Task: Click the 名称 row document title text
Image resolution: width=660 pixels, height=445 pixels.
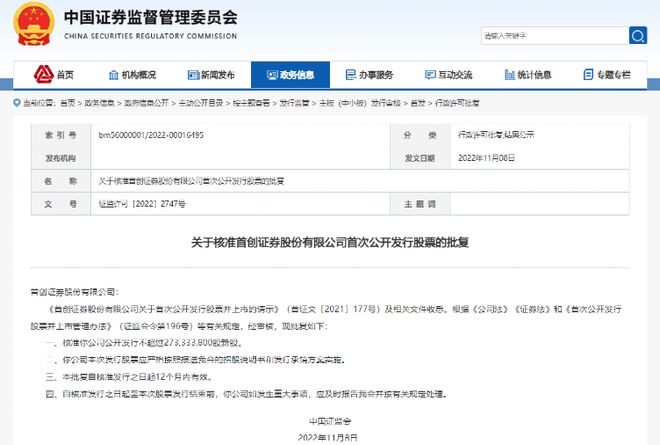Action: (x=192, y=181)
